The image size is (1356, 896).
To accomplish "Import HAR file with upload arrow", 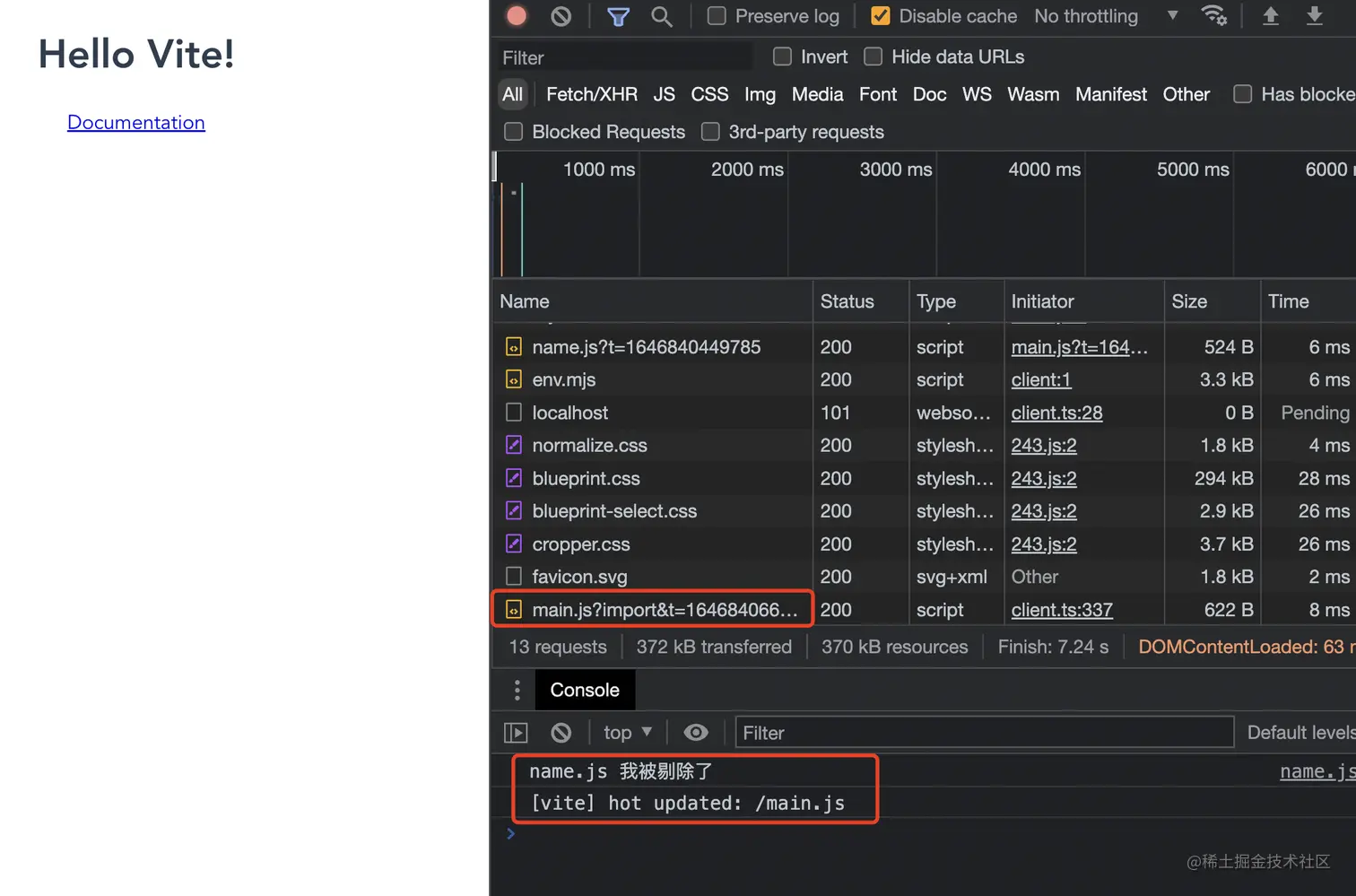I will [x=1271, y=16].
